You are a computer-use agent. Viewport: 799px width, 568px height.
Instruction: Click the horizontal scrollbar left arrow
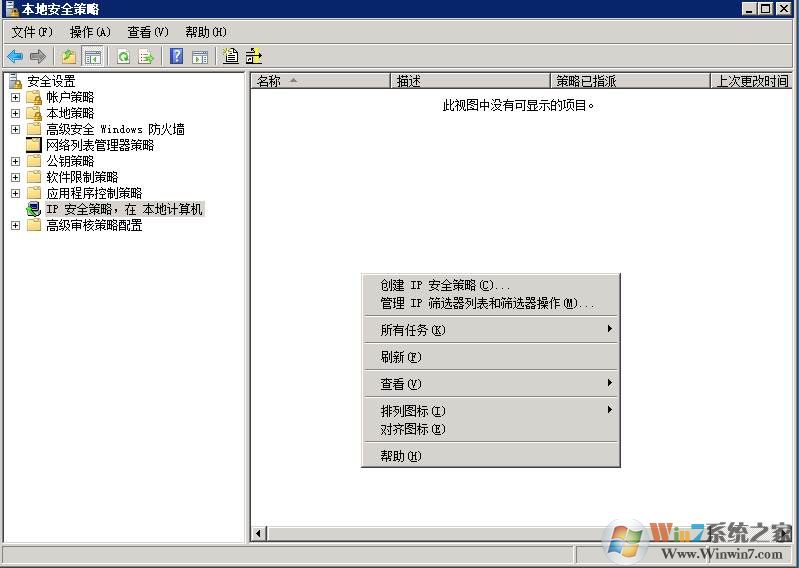click(258, 533)
